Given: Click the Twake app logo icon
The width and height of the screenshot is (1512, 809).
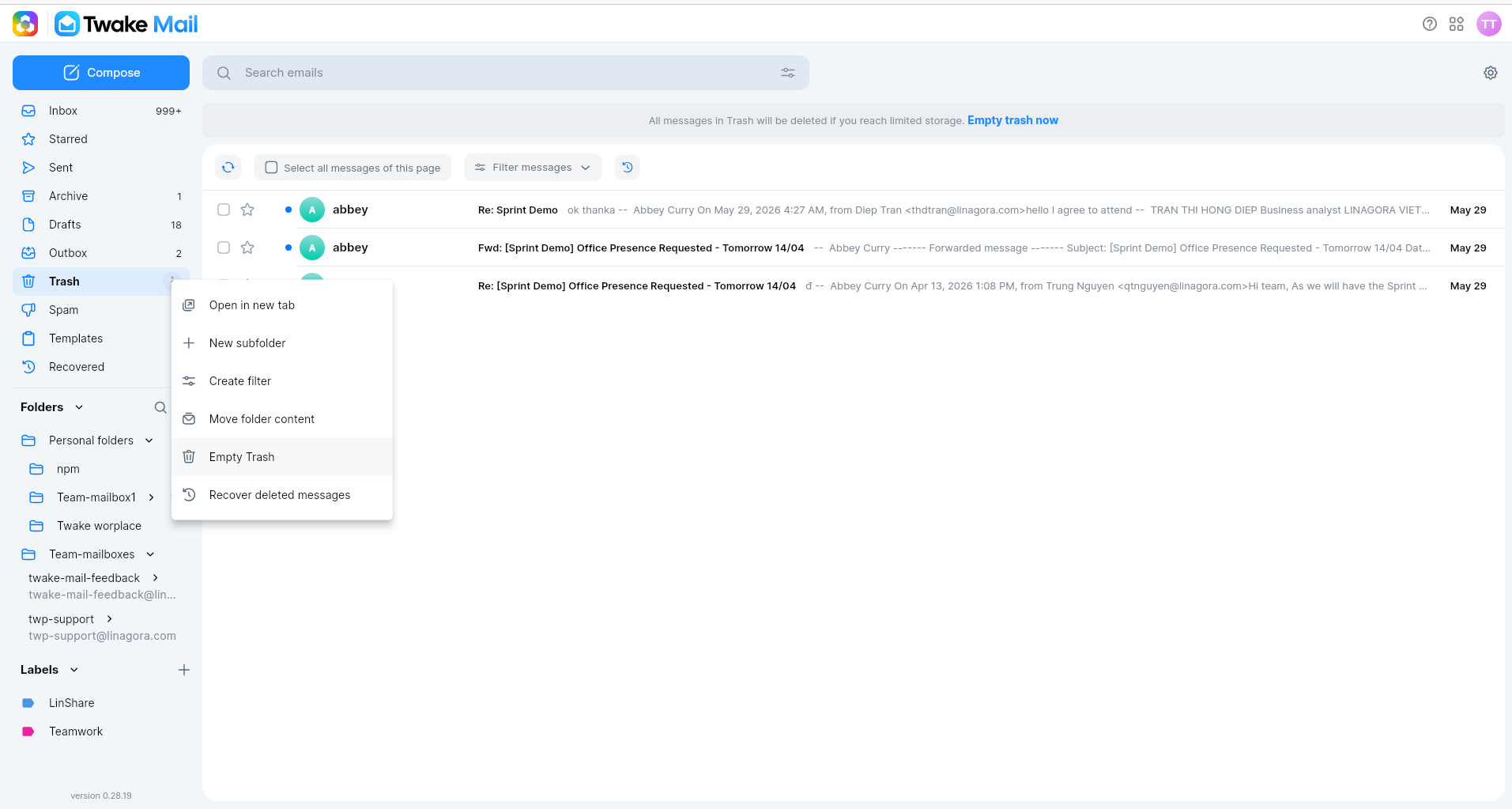Looking at the screenshot, I should pos(25,25).
